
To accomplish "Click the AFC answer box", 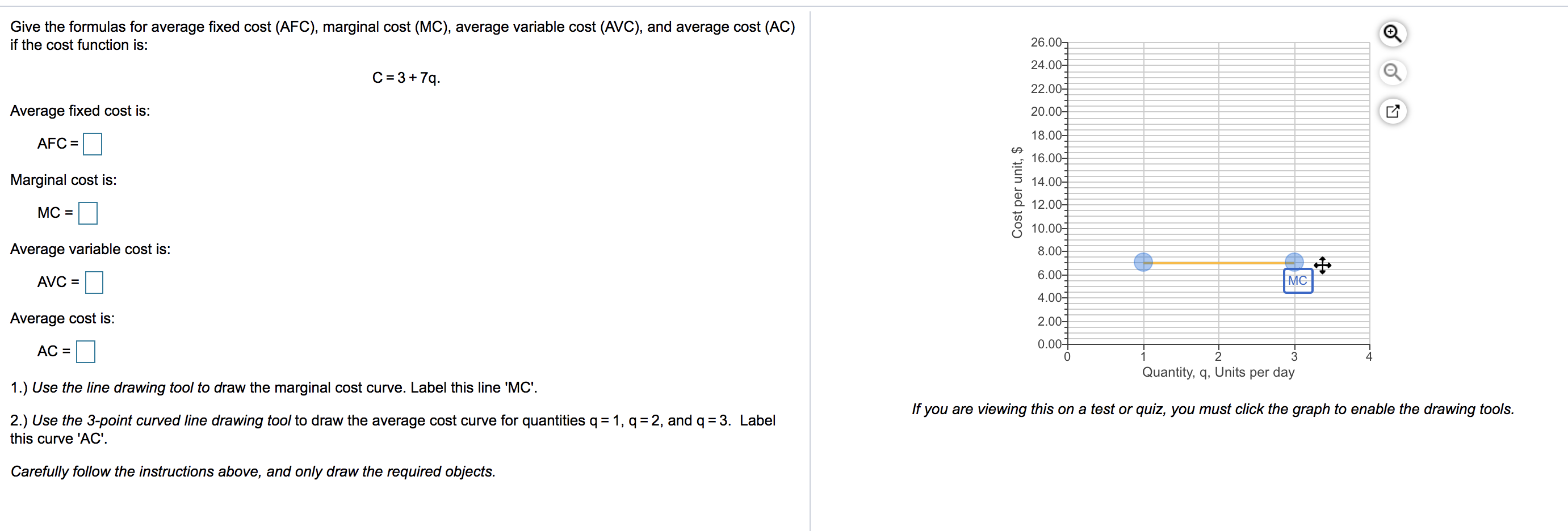I will pyautogui.click(x=92, y=144).
